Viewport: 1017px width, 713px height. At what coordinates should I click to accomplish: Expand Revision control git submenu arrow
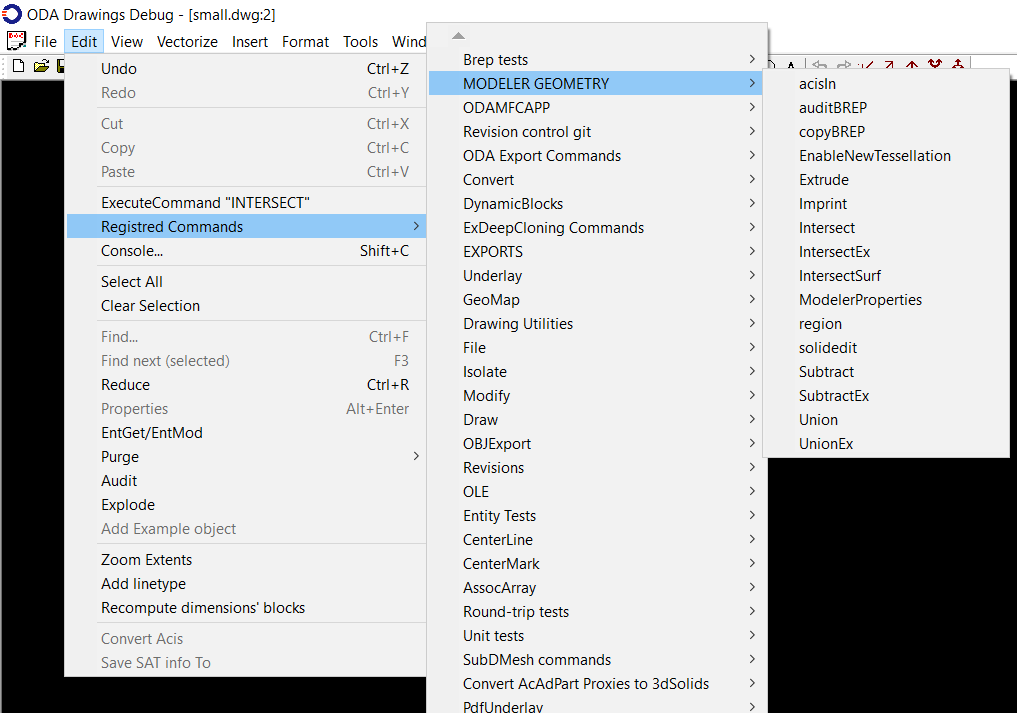(752, 131)
